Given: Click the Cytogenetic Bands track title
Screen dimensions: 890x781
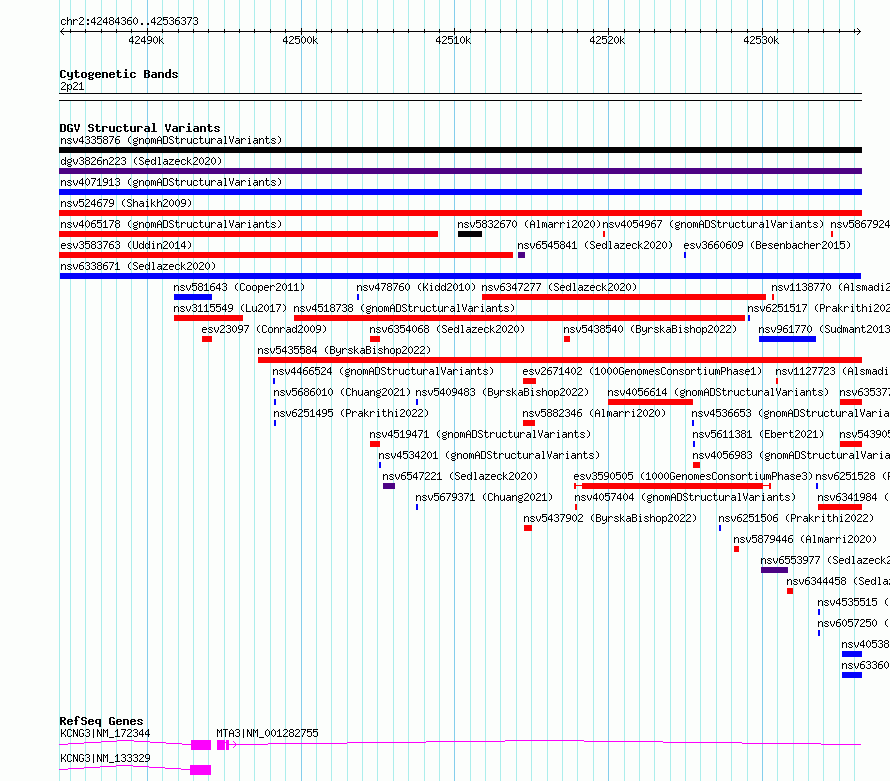Looking at the screenshot, I should tap(119, 74).
